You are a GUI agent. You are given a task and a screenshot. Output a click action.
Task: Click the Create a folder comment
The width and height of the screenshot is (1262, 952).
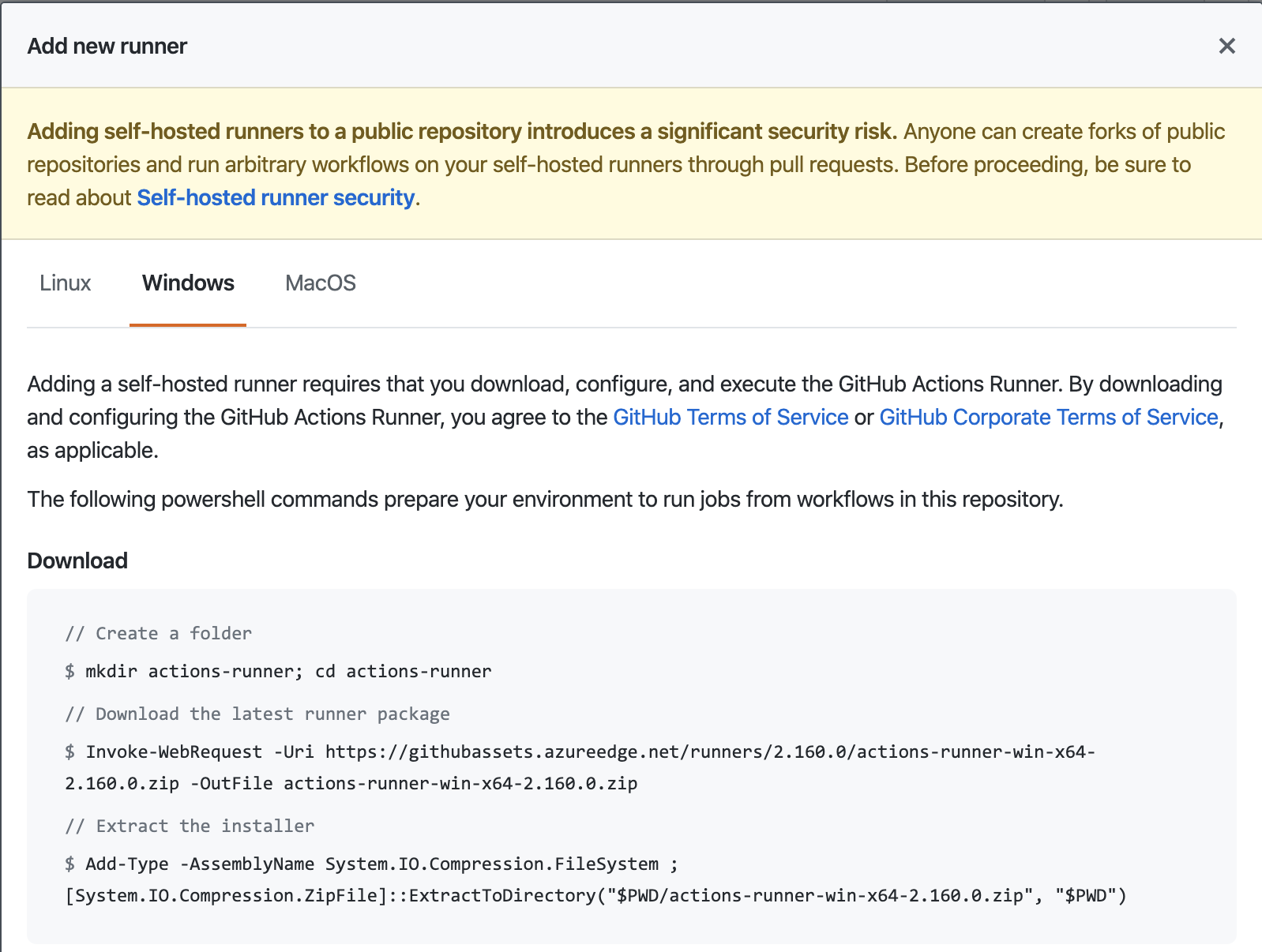[158, 634]
